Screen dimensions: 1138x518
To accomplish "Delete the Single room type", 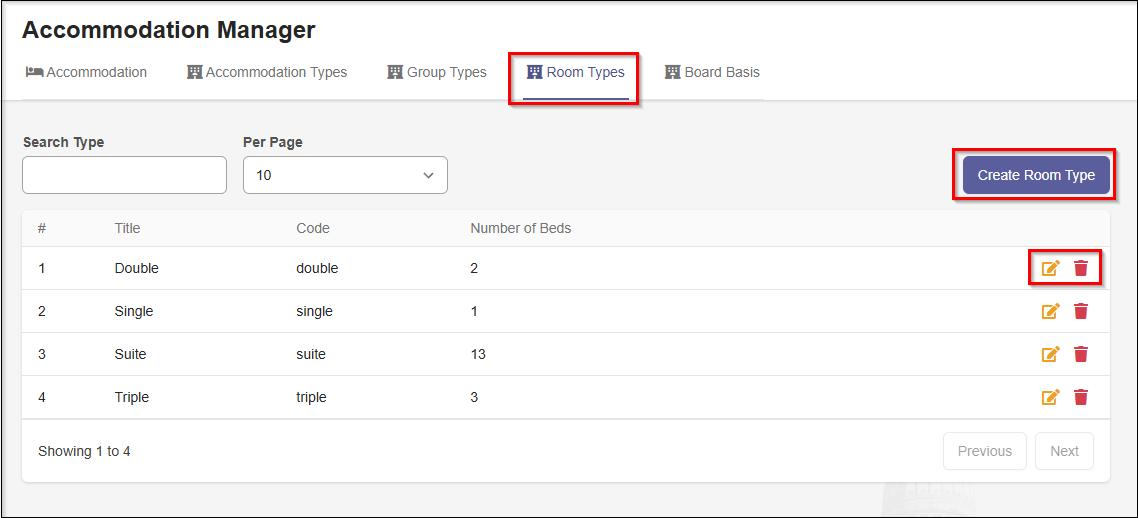I will 1081,311.
